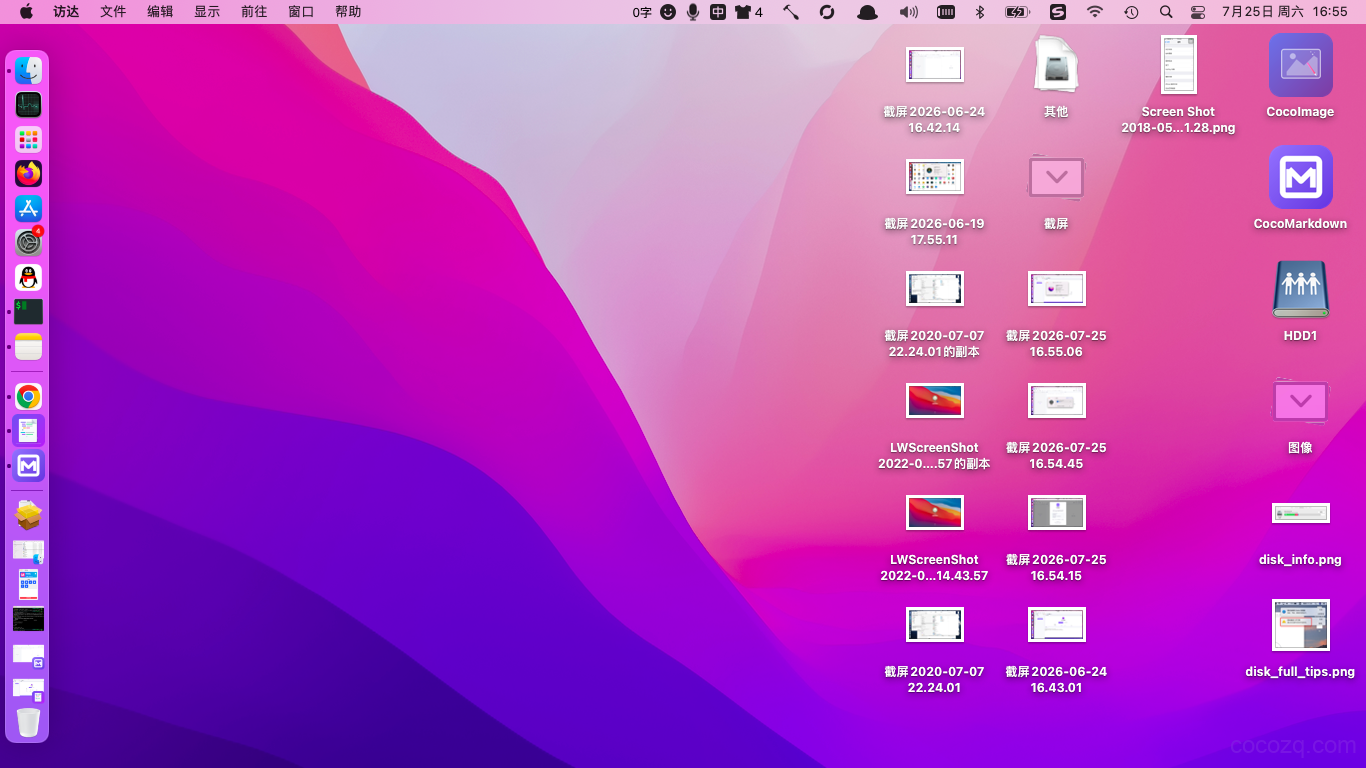Switch input method via 中 icon

[x=718, y=12]
